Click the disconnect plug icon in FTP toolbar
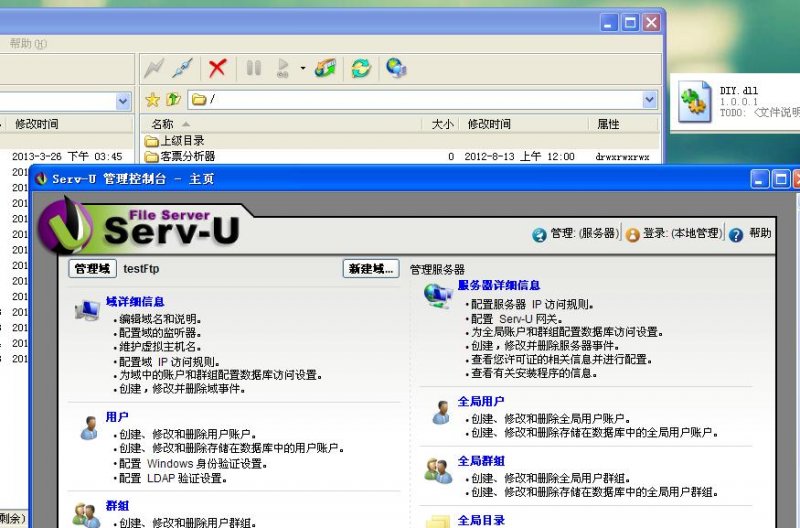This screenshot has width=800, height=528. (182, 68)
